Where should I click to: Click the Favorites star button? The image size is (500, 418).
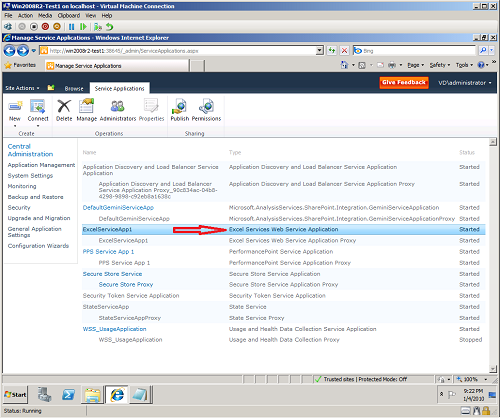20,65
